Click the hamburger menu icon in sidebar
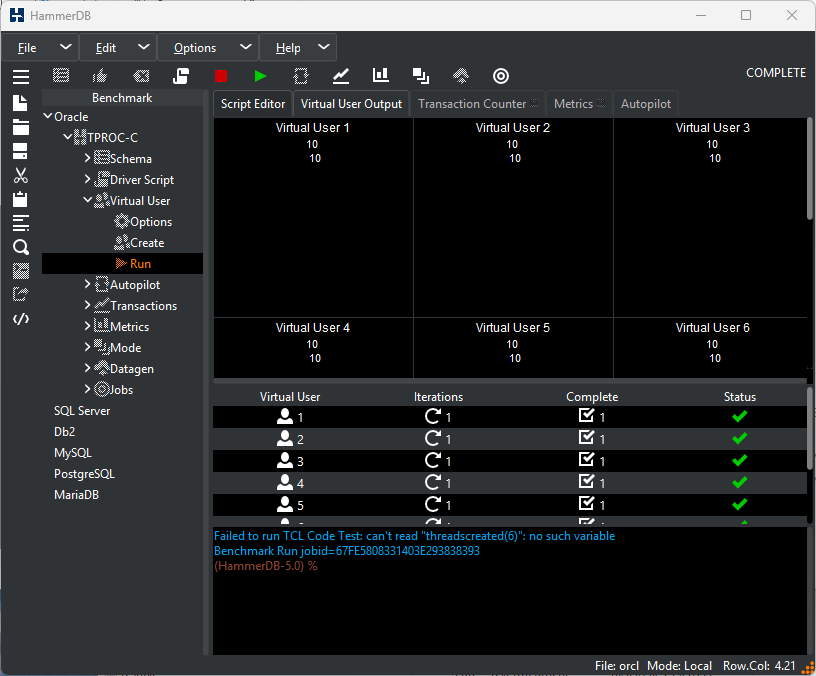 (x=21, y=77)
